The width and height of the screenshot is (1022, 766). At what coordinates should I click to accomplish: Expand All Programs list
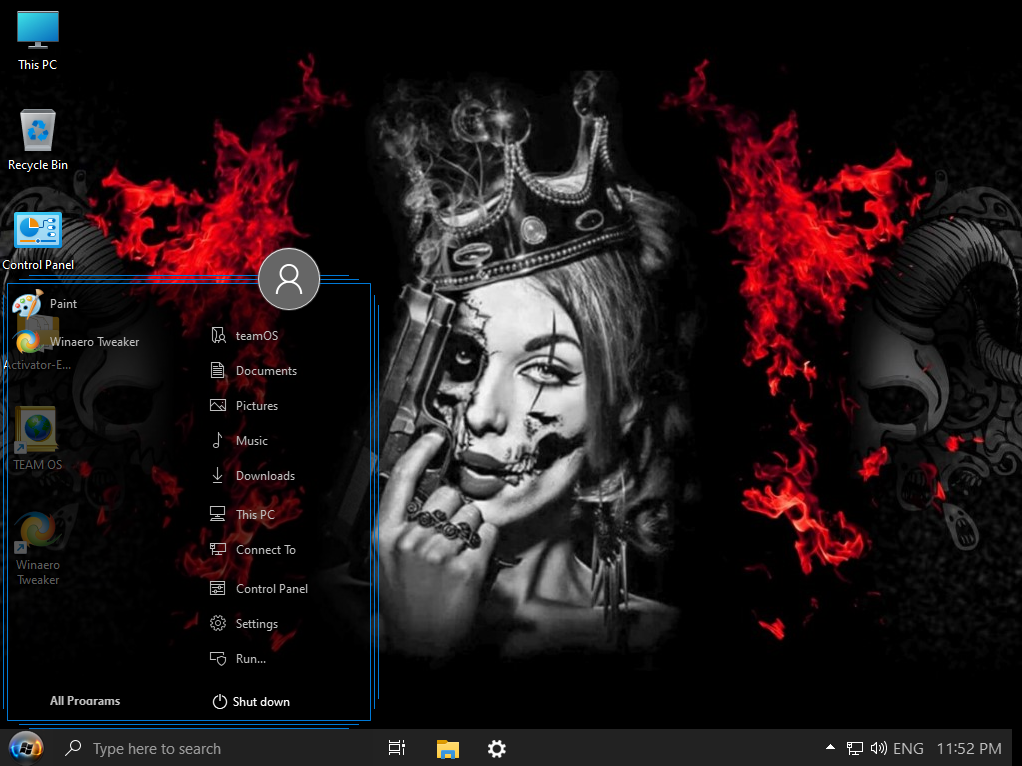[x=85, y=701]
